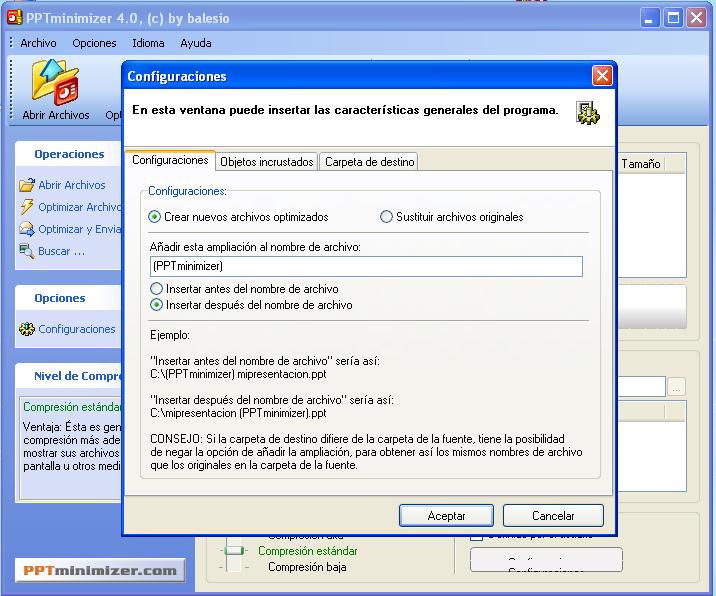This screenshot has width=716, height=596.
Task: Click the Optimizar y Enviar sidebar link
Action: click(x=80, y=229)
